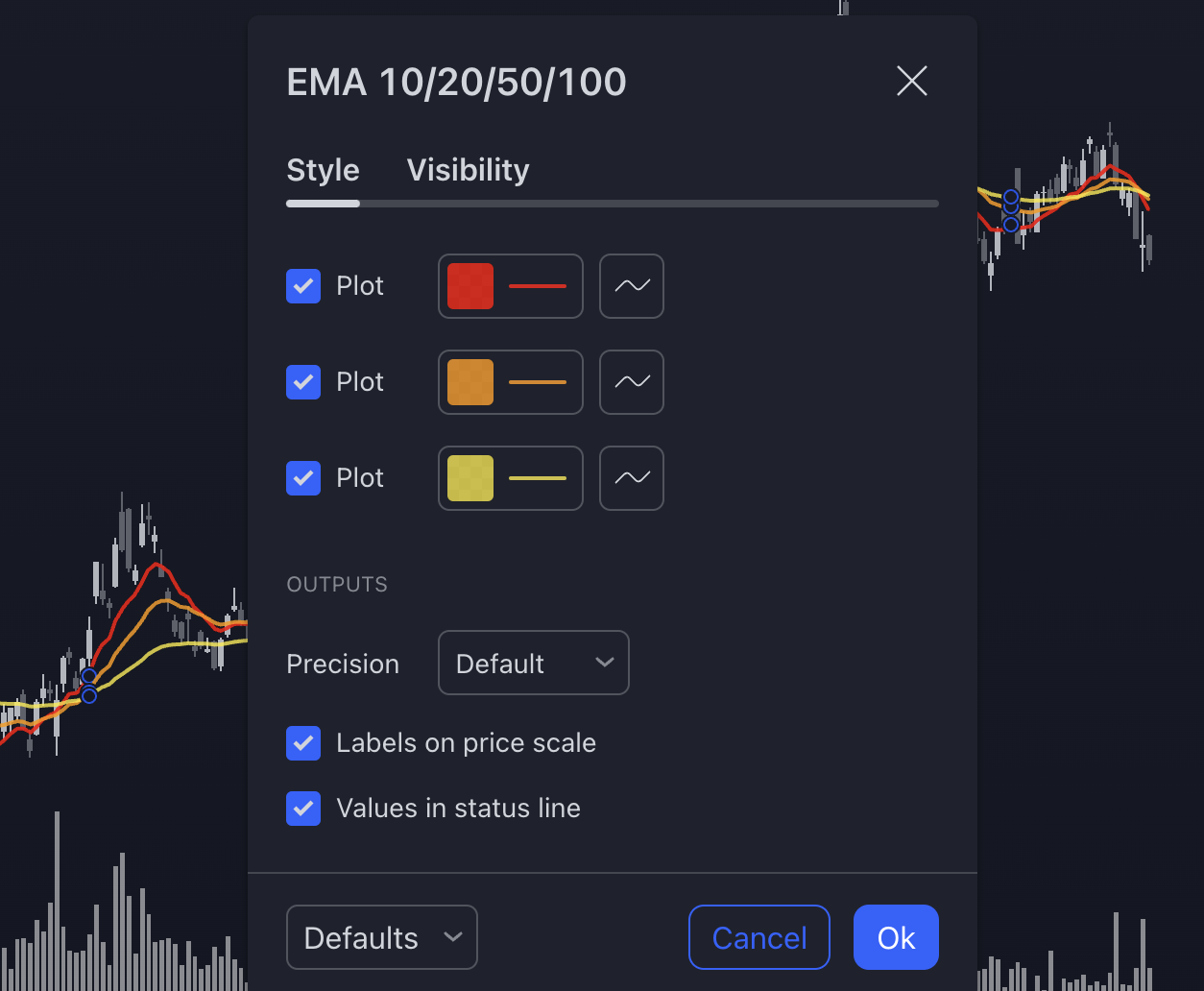Viewport: 1204px width, 991px height.
Task: Uncheck the red Plot checkbox
Action: click(303, 286)
